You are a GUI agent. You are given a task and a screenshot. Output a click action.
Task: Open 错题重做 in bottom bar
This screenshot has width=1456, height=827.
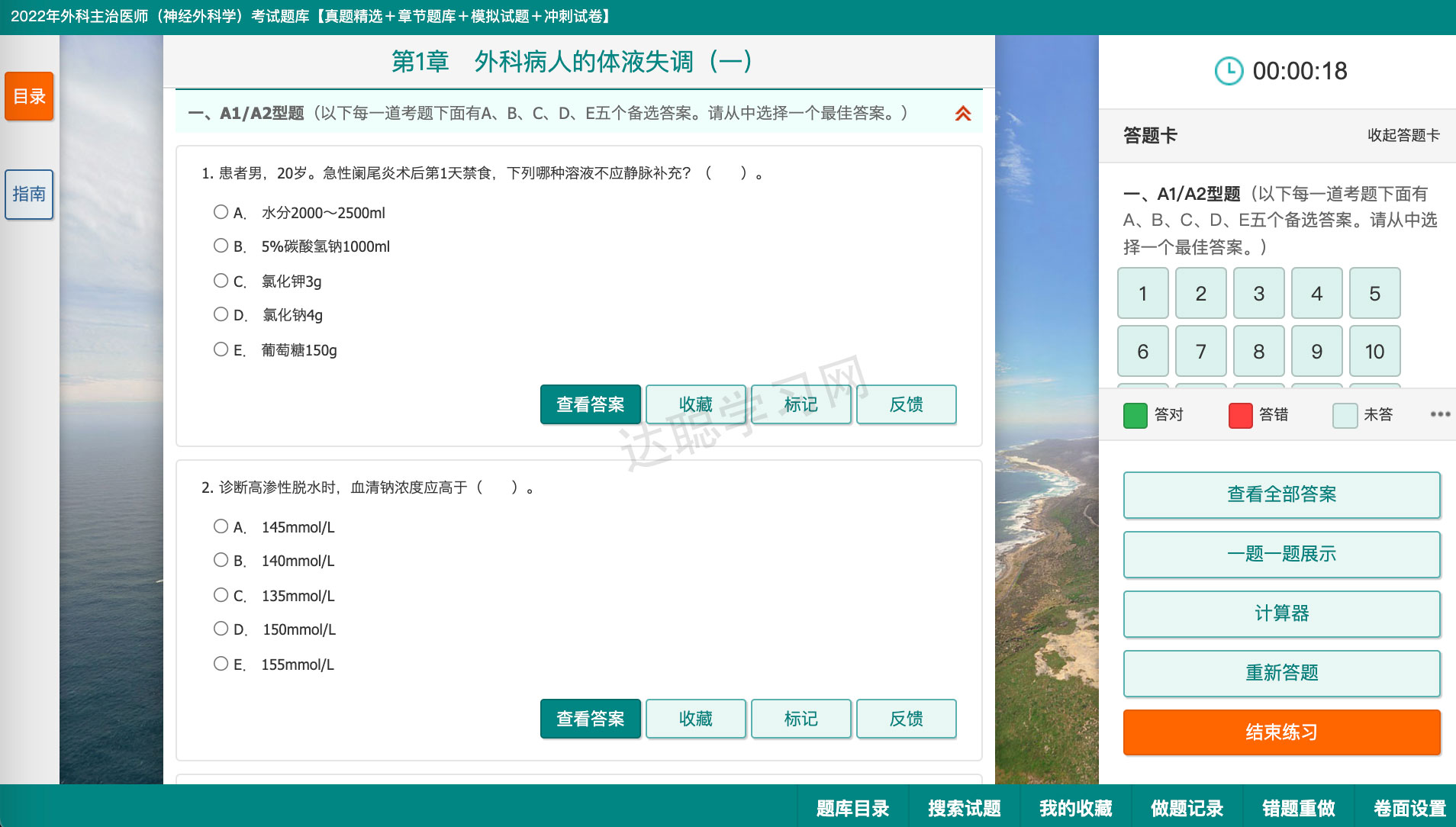tap(1299, 808)
